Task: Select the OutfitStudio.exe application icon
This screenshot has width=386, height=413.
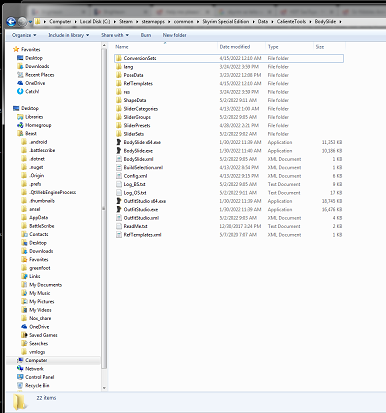Action: pos(119,209)
